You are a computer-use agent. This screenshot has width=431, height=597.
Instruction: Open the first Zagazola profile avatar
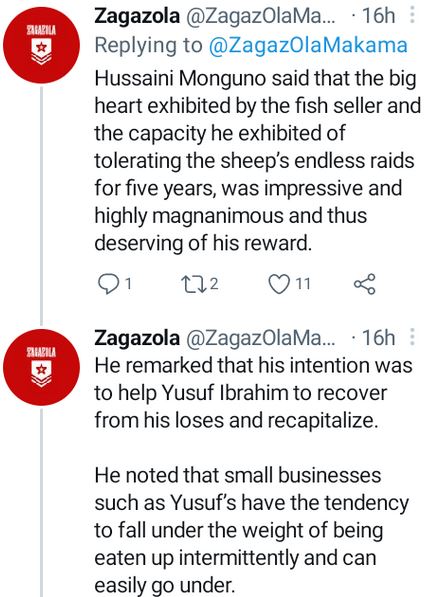[x=41, y=45]
